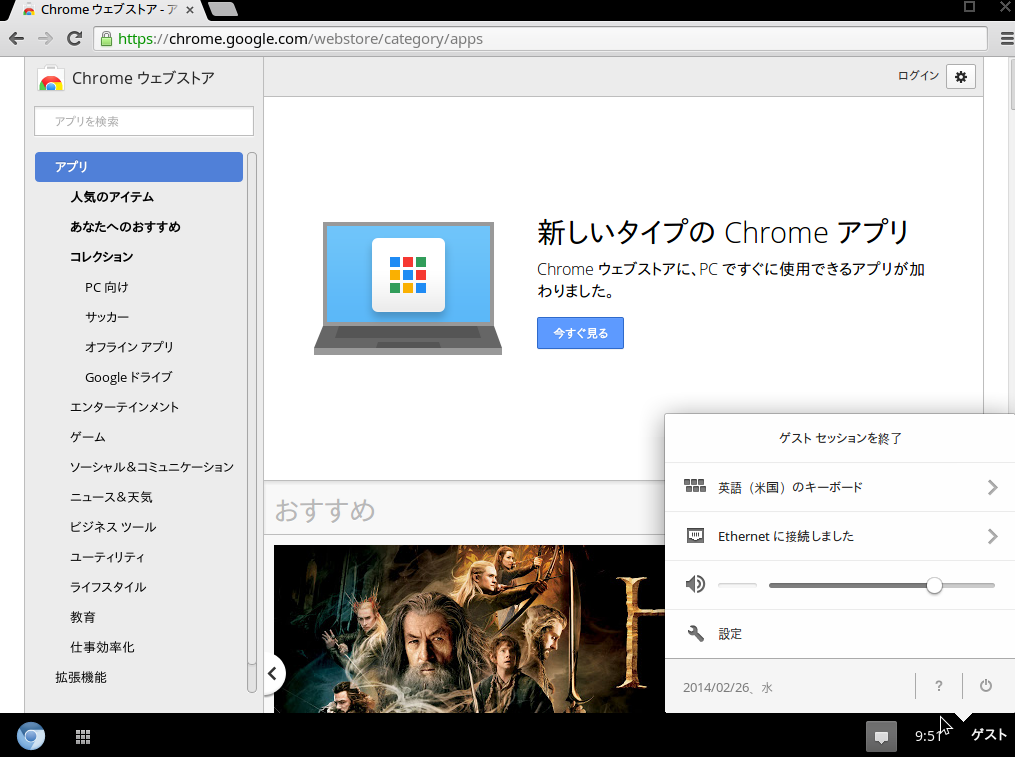This screenshot has height=757, width=1015.
Task: Open 人気のアイテム in sidebar
Action: [112, 197]
